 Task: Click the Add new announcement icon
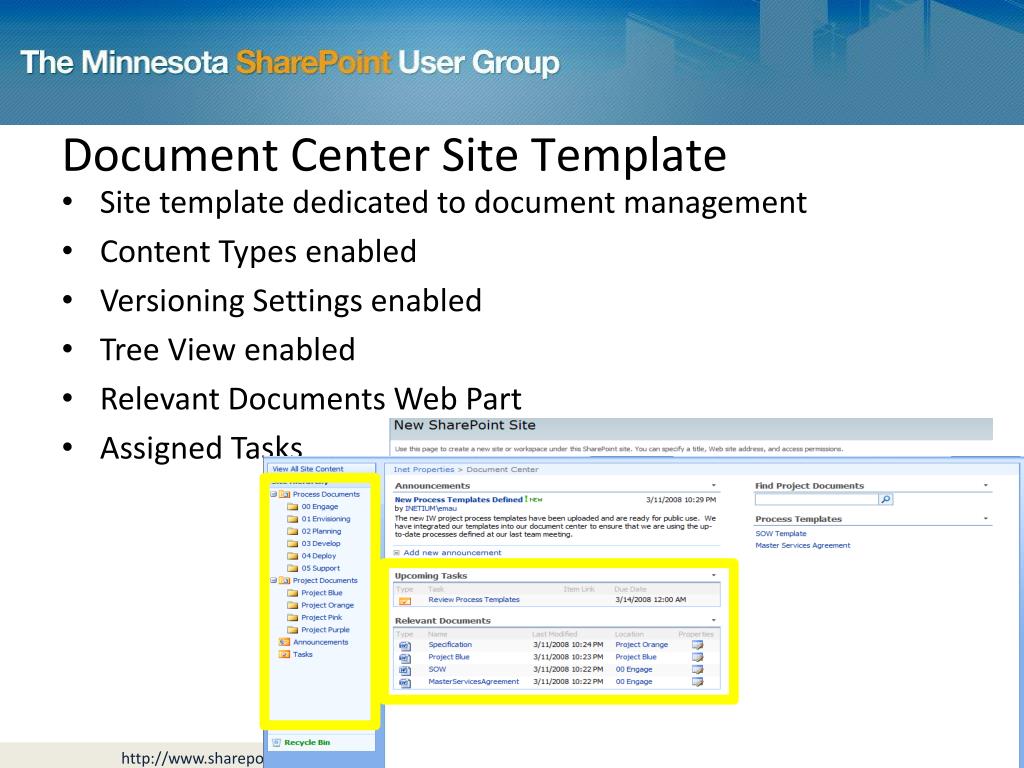pos(396,553)
